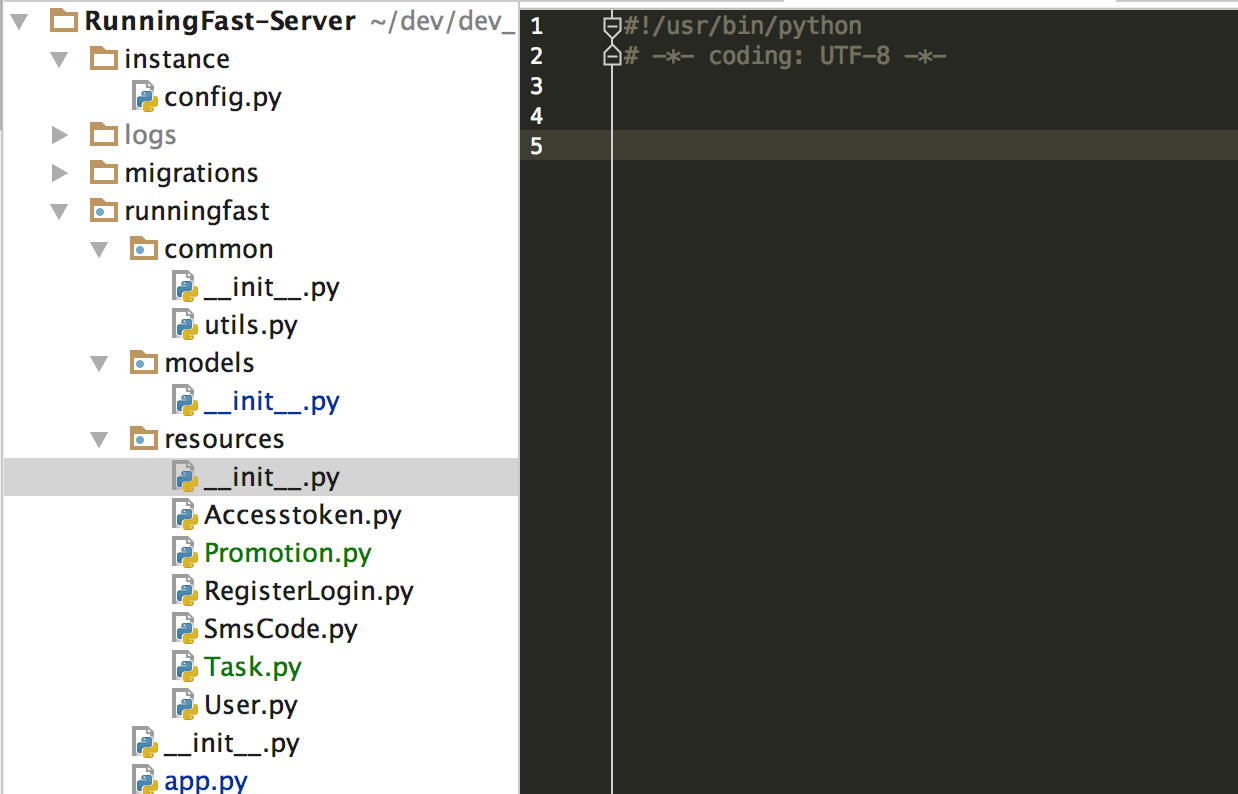Screen dimensions: 1238x794
Task: Click the Promotion.py file icon
Action: point(185,553)
